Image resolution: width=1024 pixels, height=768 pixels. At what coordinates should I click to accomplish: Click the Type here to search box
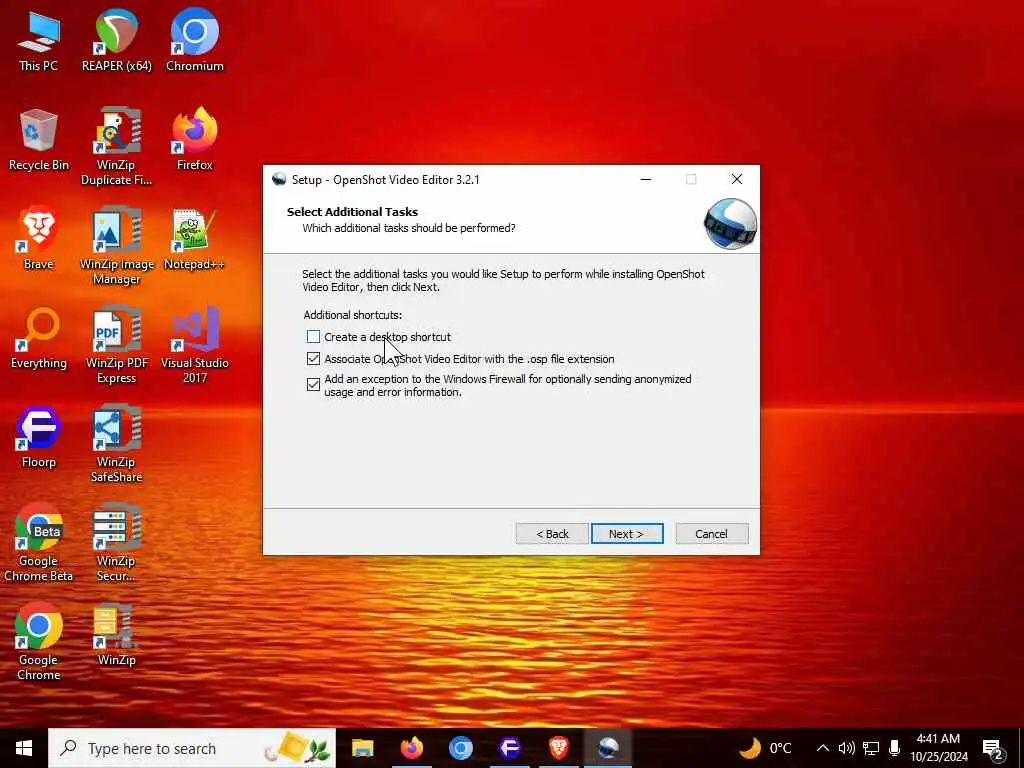[x=192, y=748]
